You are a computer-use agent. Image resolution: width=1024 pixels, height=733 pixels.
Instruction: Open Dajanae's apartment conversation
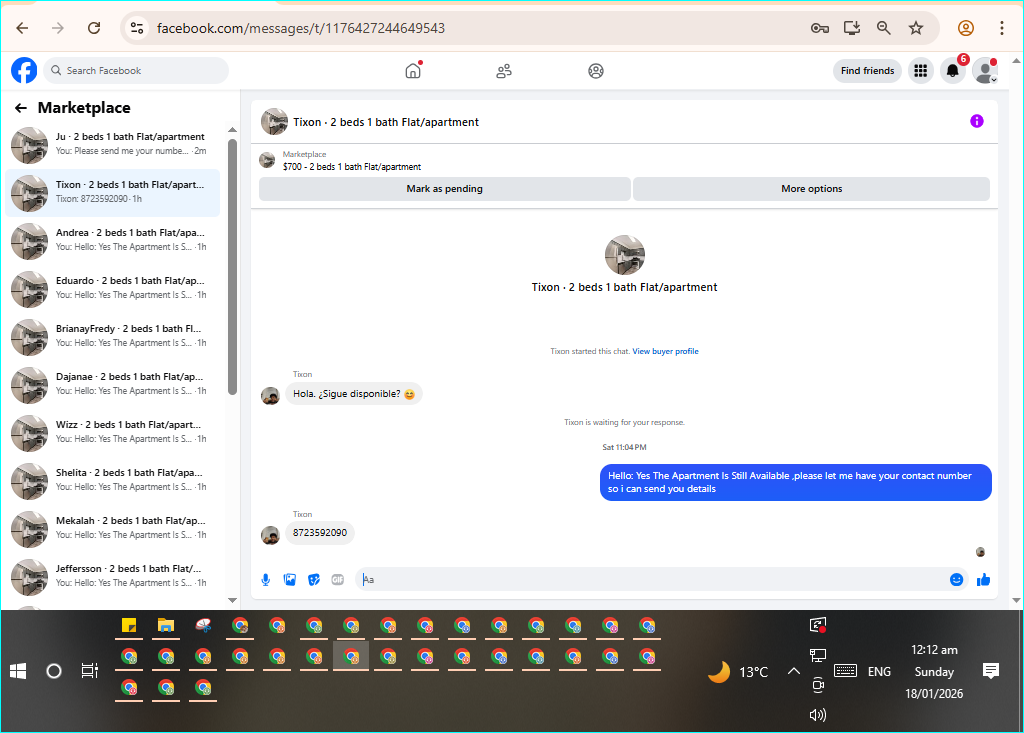[112, 385]
